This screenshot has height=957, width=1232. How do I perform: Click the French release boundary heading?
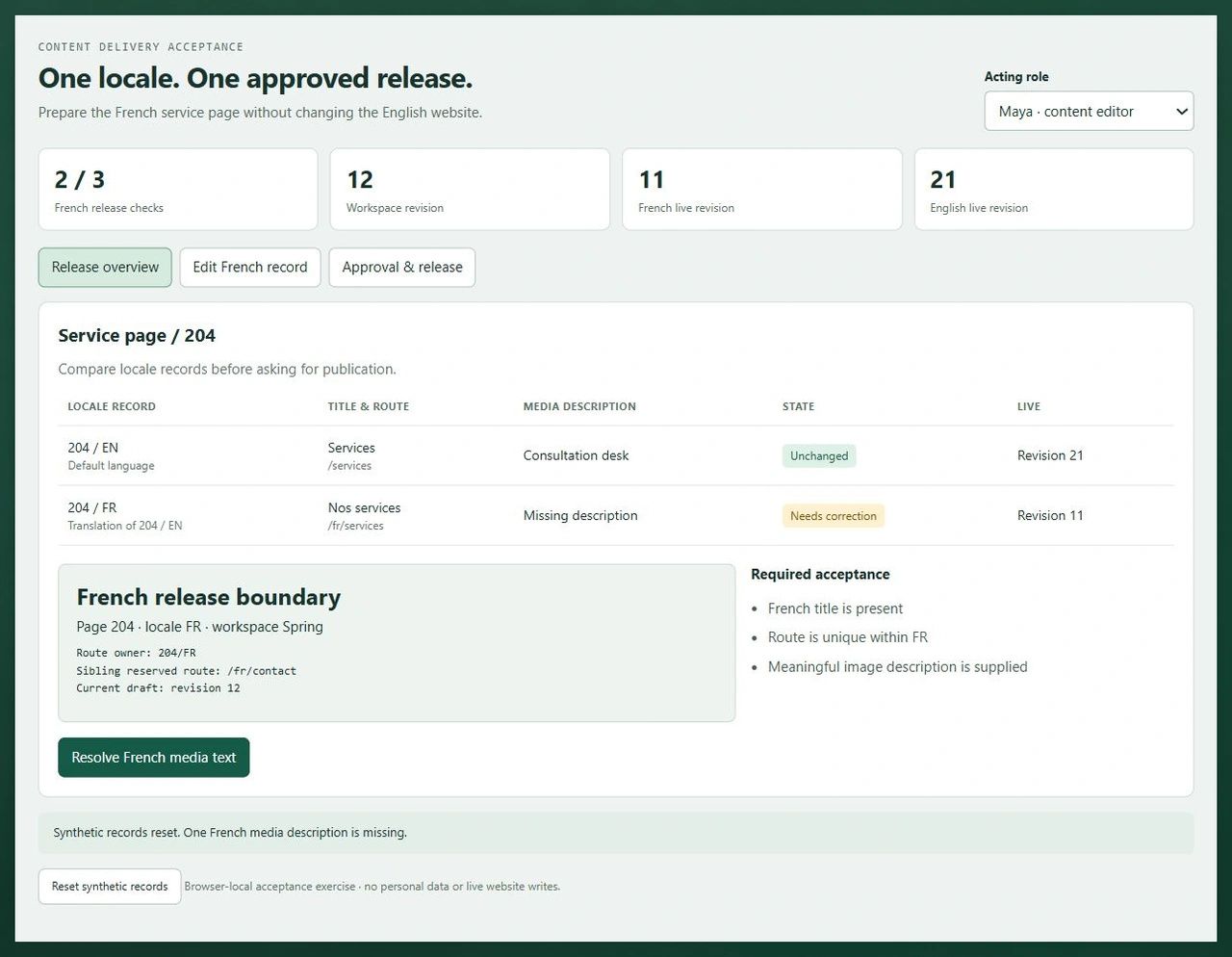point(209,597)
